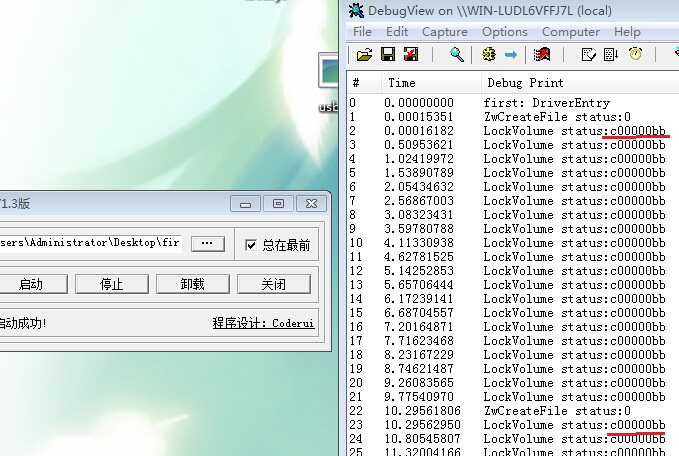Select row 23 at 10.29562950
Screen dimensions: 679x456
tap(513, 425)
